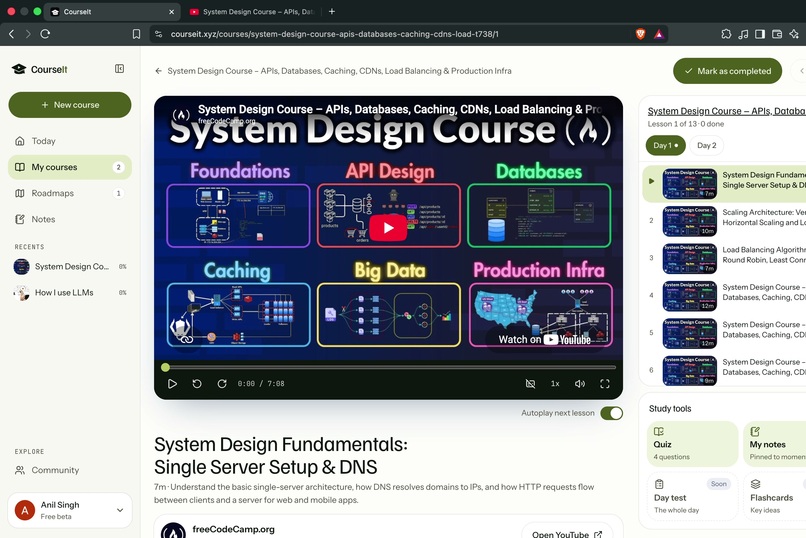Collapse the right lesson panel chevron
806x538 pixels.
pos(800,71)
